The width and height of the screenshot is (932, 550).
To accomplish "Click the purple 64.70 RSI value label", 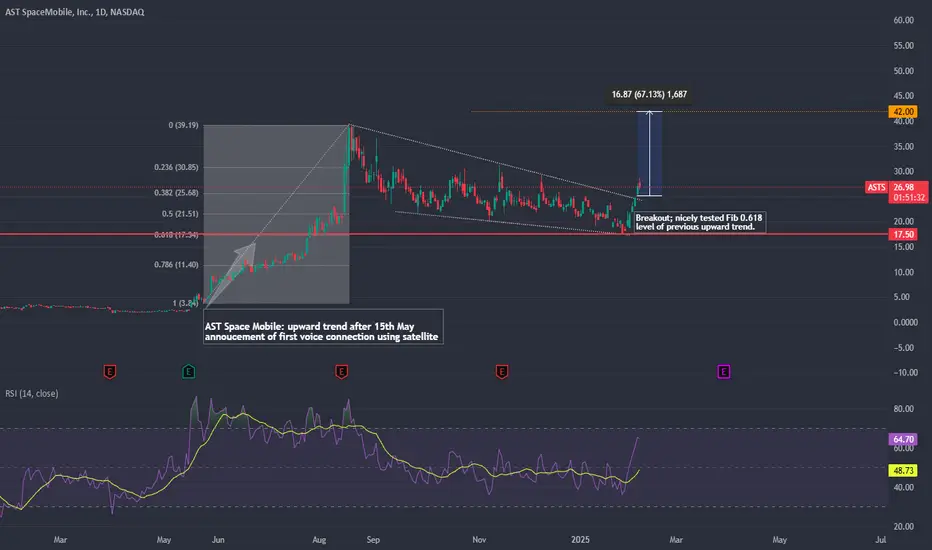I will [x=903, y=439].
